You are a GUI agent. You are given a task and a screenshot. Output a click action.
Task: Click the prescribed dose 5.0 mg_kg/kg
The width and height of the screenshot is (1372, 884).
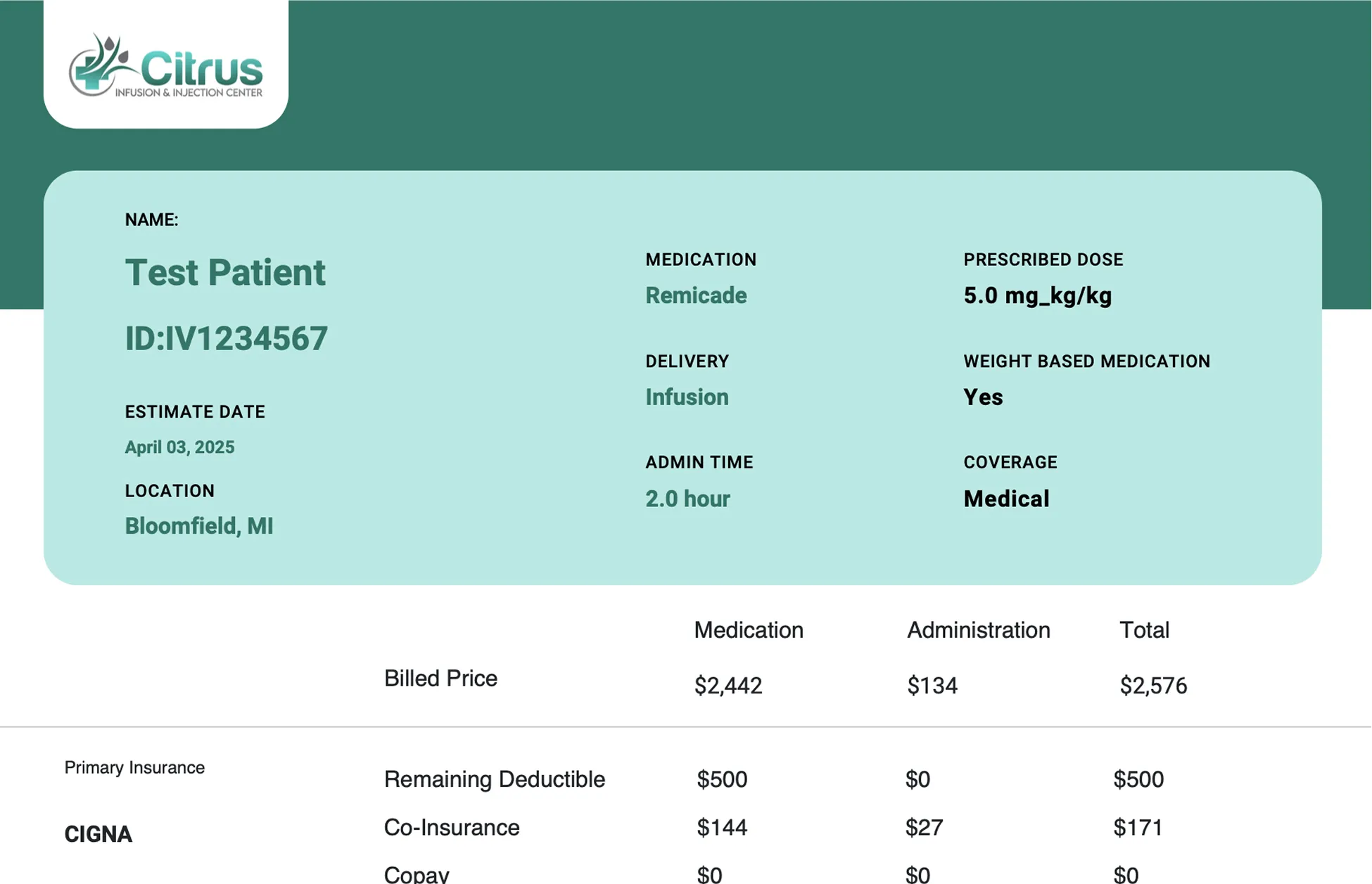(1038, 296)
